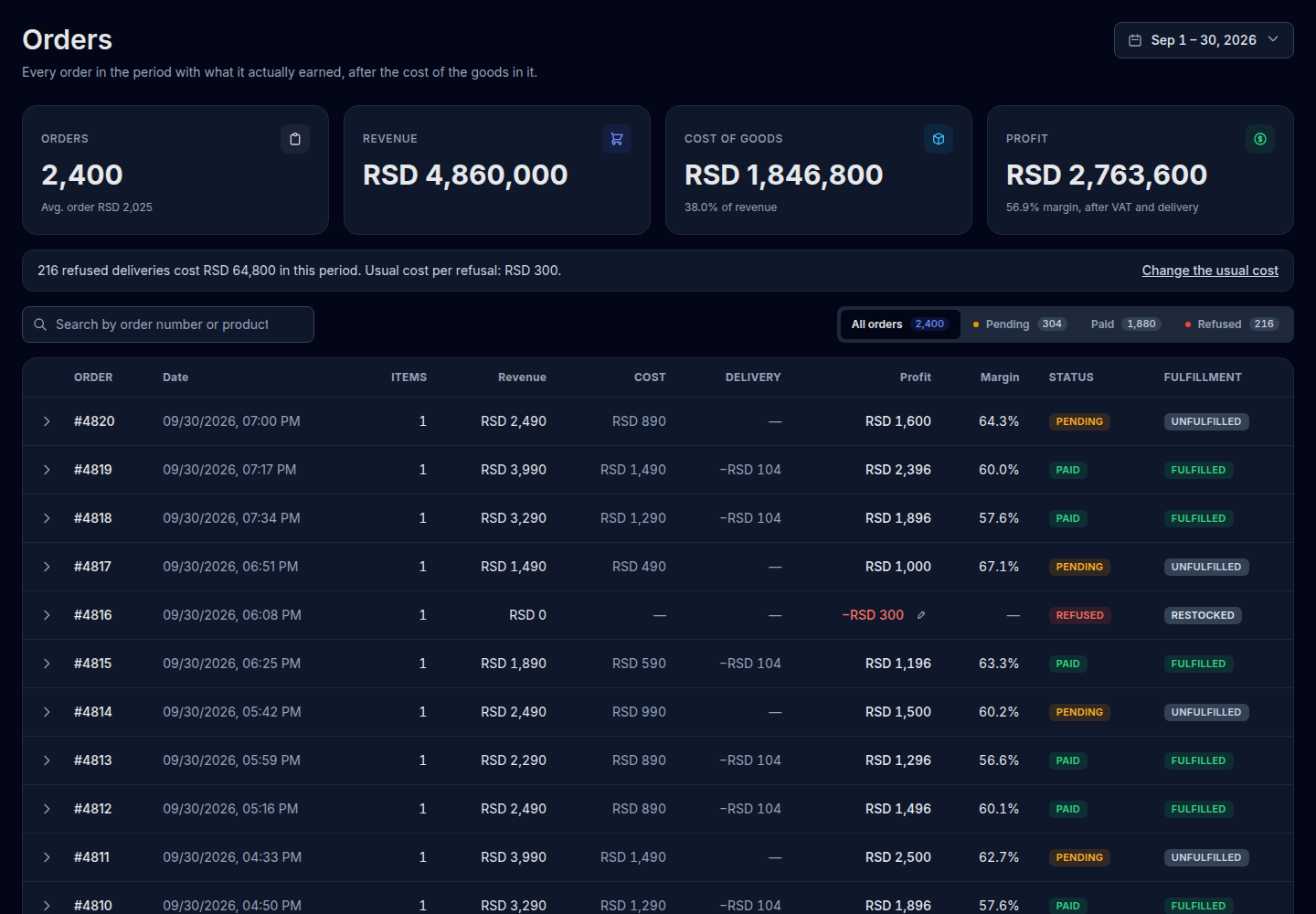Screen dimensions: 1316x914
Task: Click the FULFILLED badge on order #4819
Action: [x=1198, y=470]
